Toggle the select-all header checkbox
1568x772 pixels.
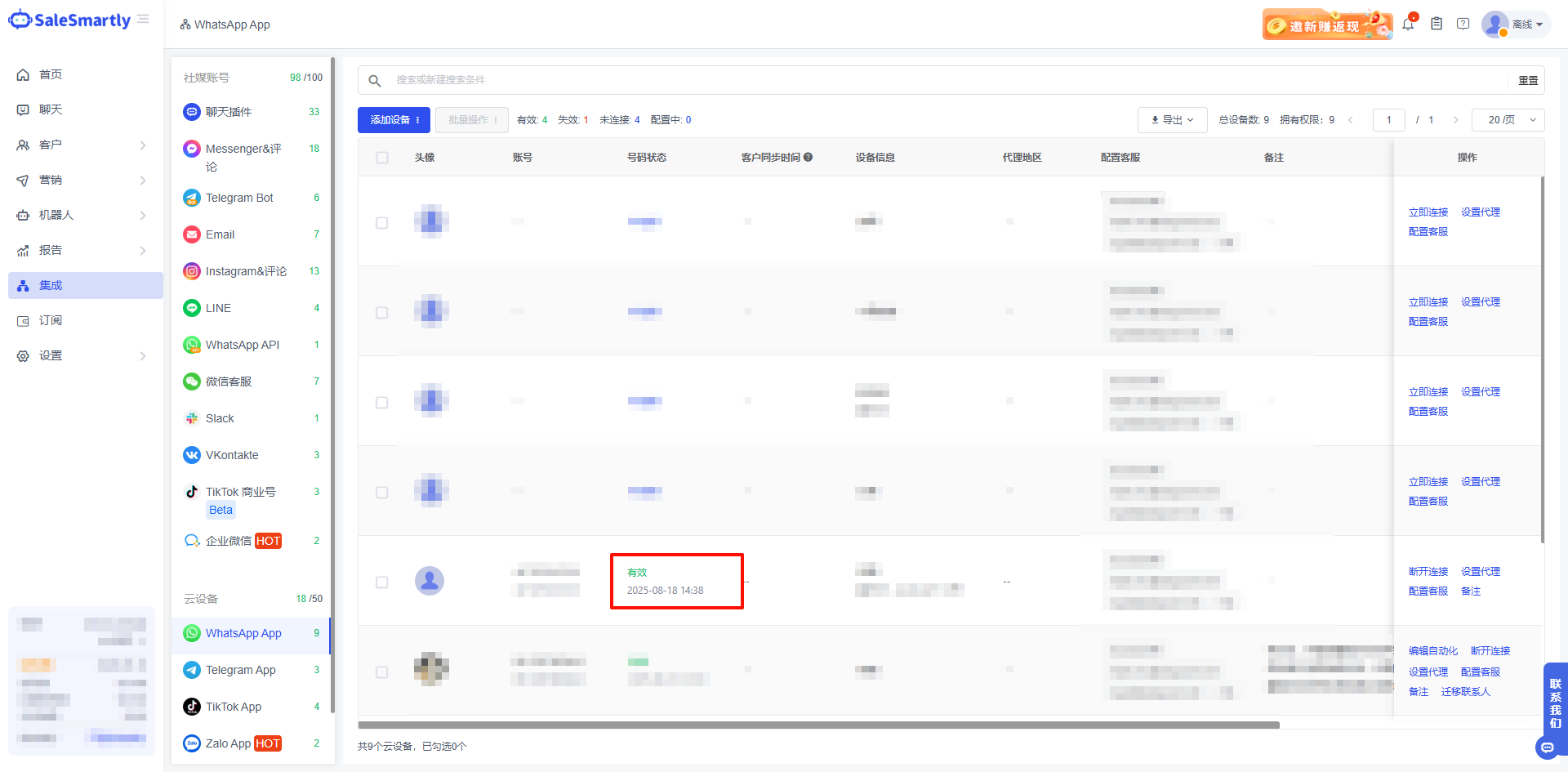coord(382,158)
